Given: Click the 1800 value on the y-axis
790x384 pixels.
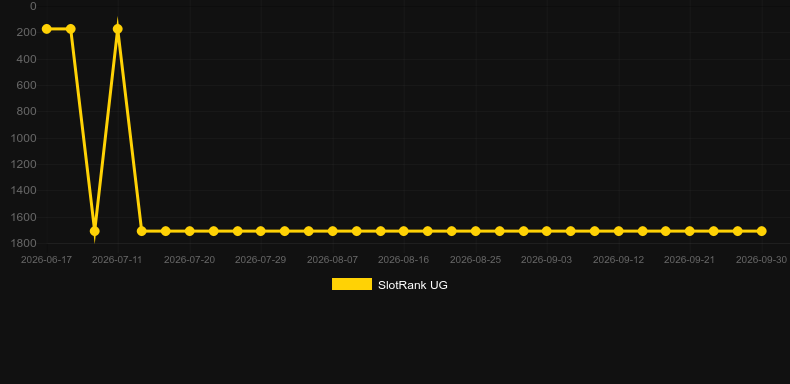Looking at the screenshot, I should coord(24,243).
